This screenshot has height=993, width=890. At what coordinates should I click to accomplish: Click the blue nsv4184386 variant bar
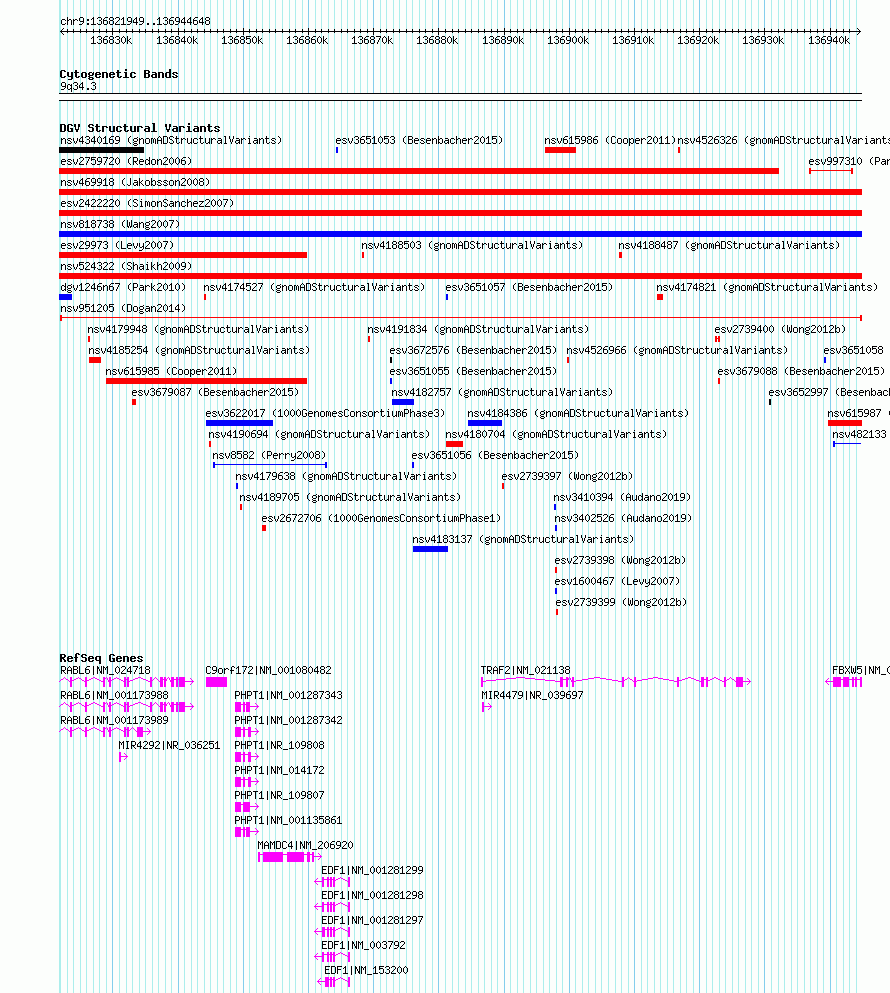point(485,423)
